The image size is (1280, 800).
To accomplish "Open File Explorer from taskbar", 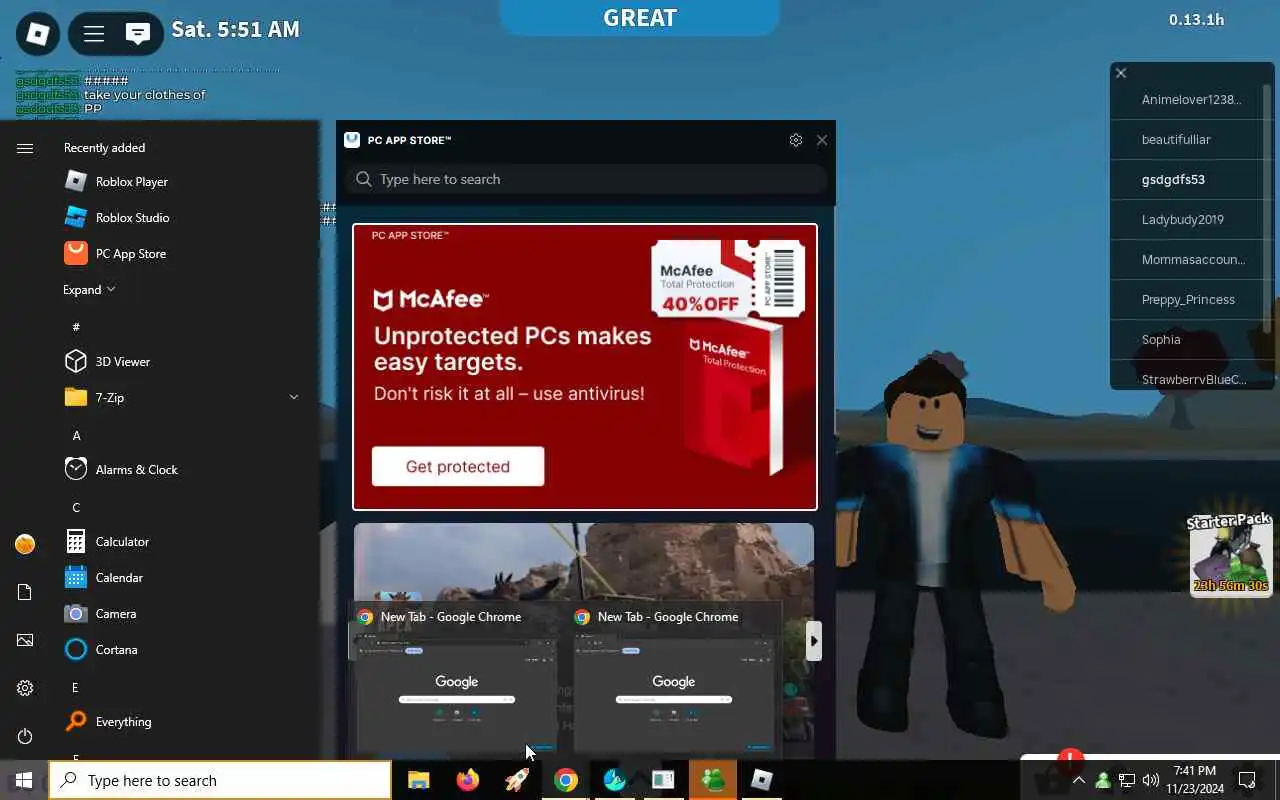I will click(418, 780).
